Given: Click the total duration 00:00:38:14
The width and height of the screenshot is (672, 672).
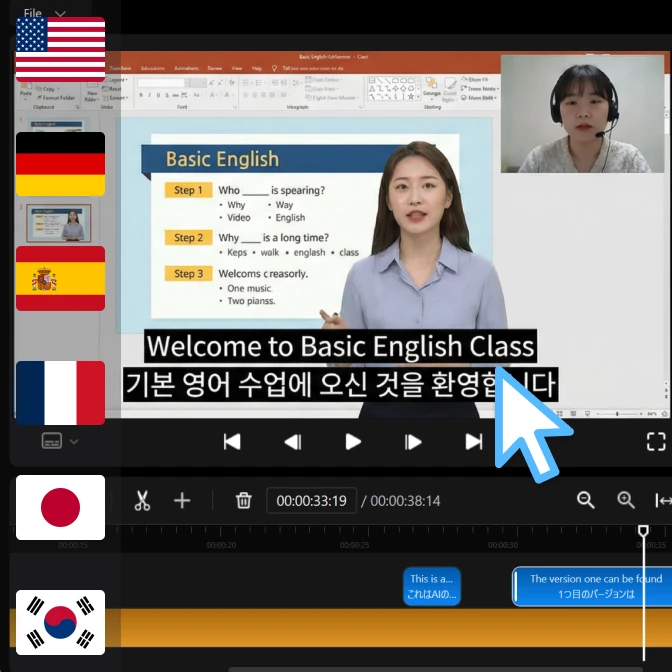Looking at the screenshot, I should click(x=405, y=501).
